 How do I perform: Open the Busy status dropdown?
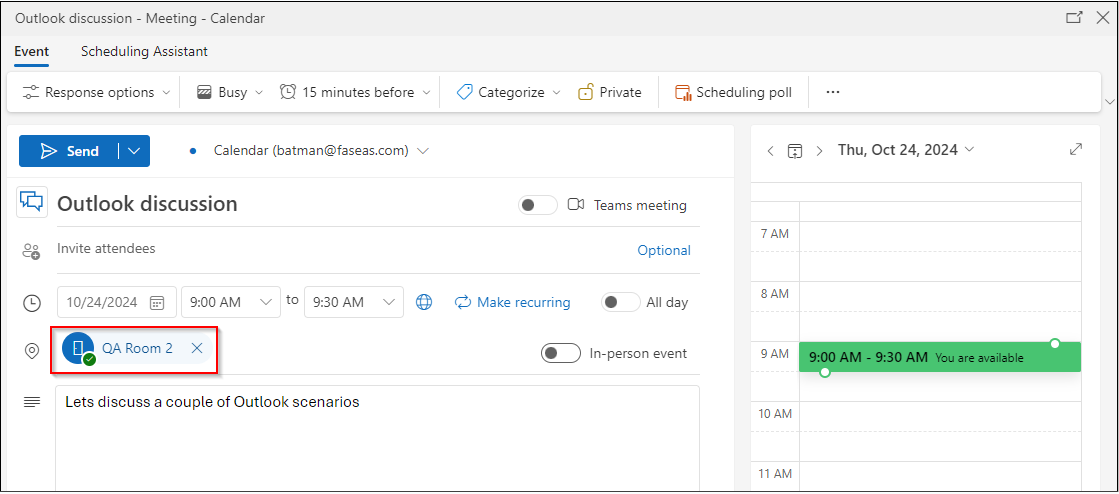coord(230,92)
